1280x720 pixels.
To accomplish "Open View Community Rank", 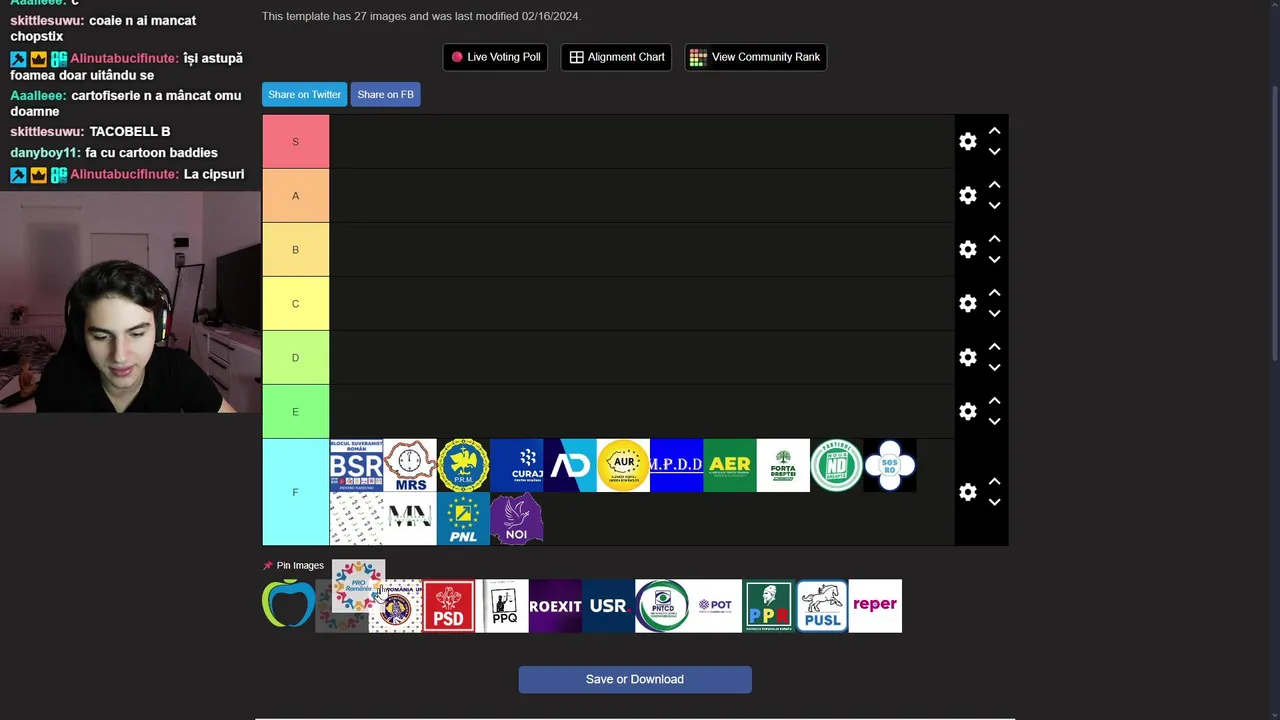I will click(x=755, y=57).
